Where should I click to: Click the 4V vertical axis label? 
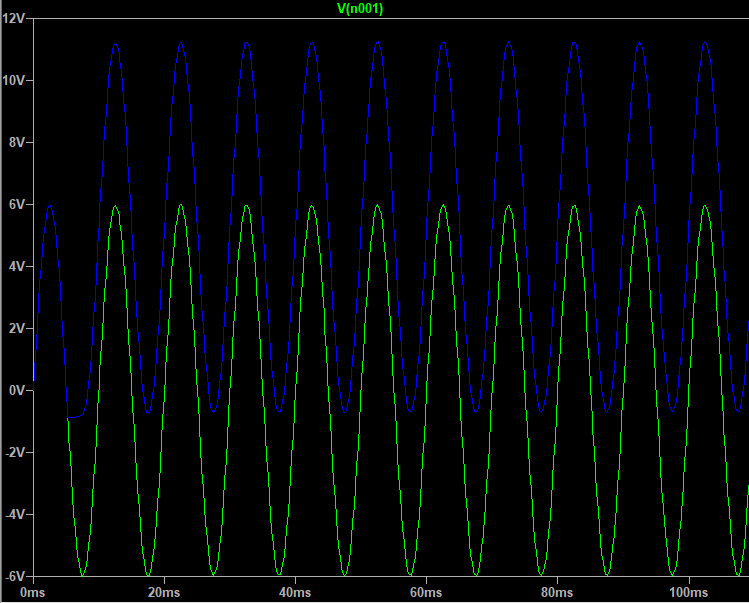pos(17,267)
